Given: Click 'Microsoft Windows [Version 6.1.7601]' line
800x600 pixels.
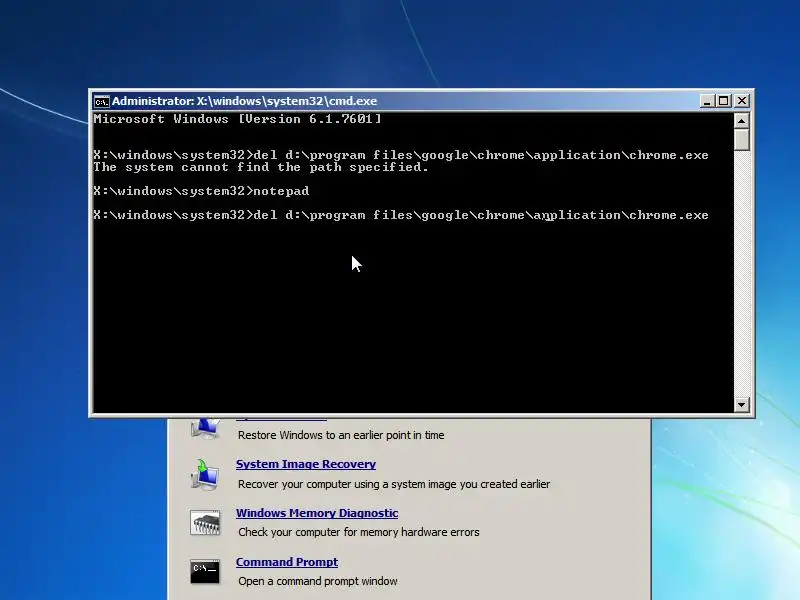Looking at the screenshot, I should coord(237,119).
